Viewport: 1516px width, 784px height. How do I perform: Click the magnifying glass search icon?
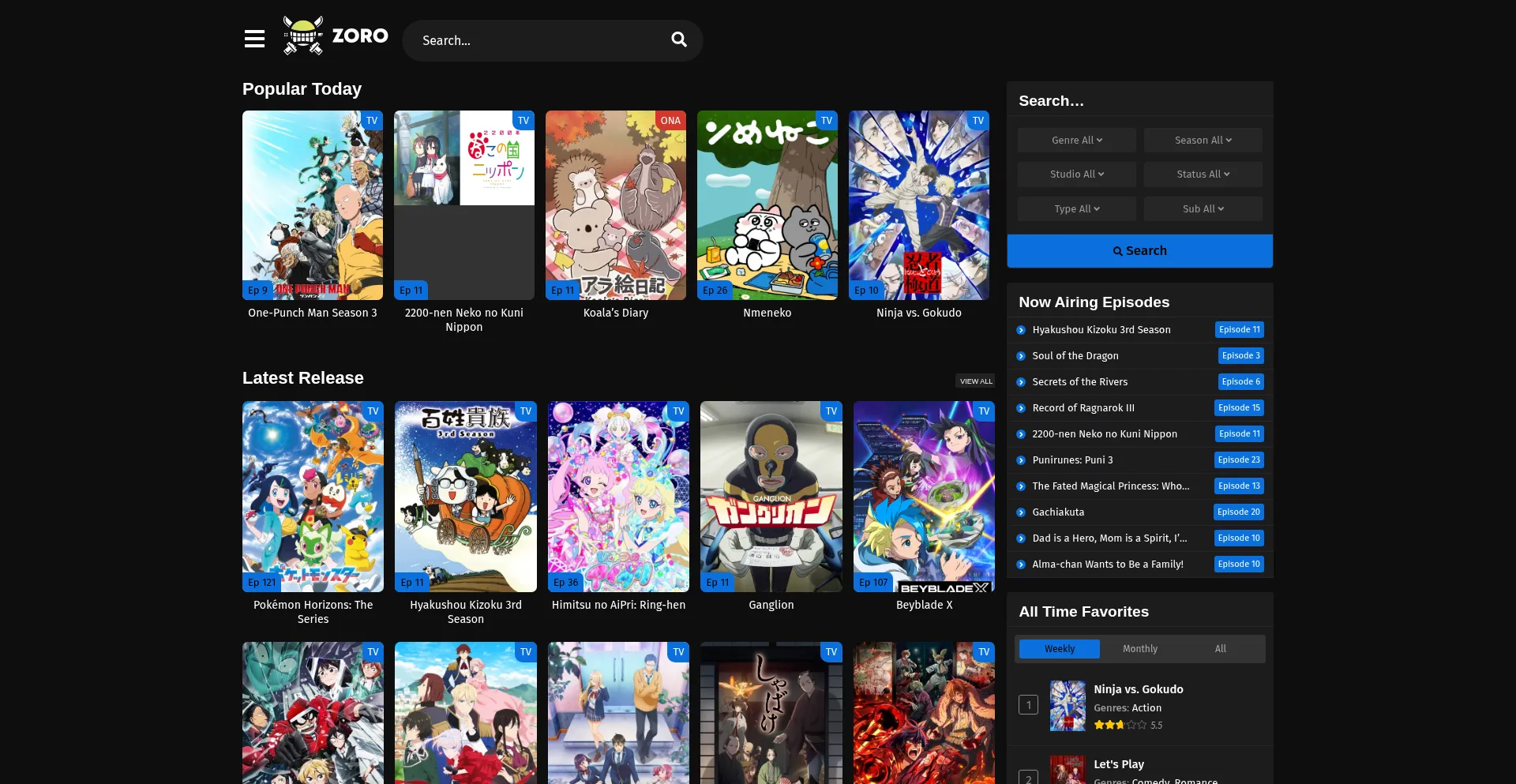tap(678, 39)
